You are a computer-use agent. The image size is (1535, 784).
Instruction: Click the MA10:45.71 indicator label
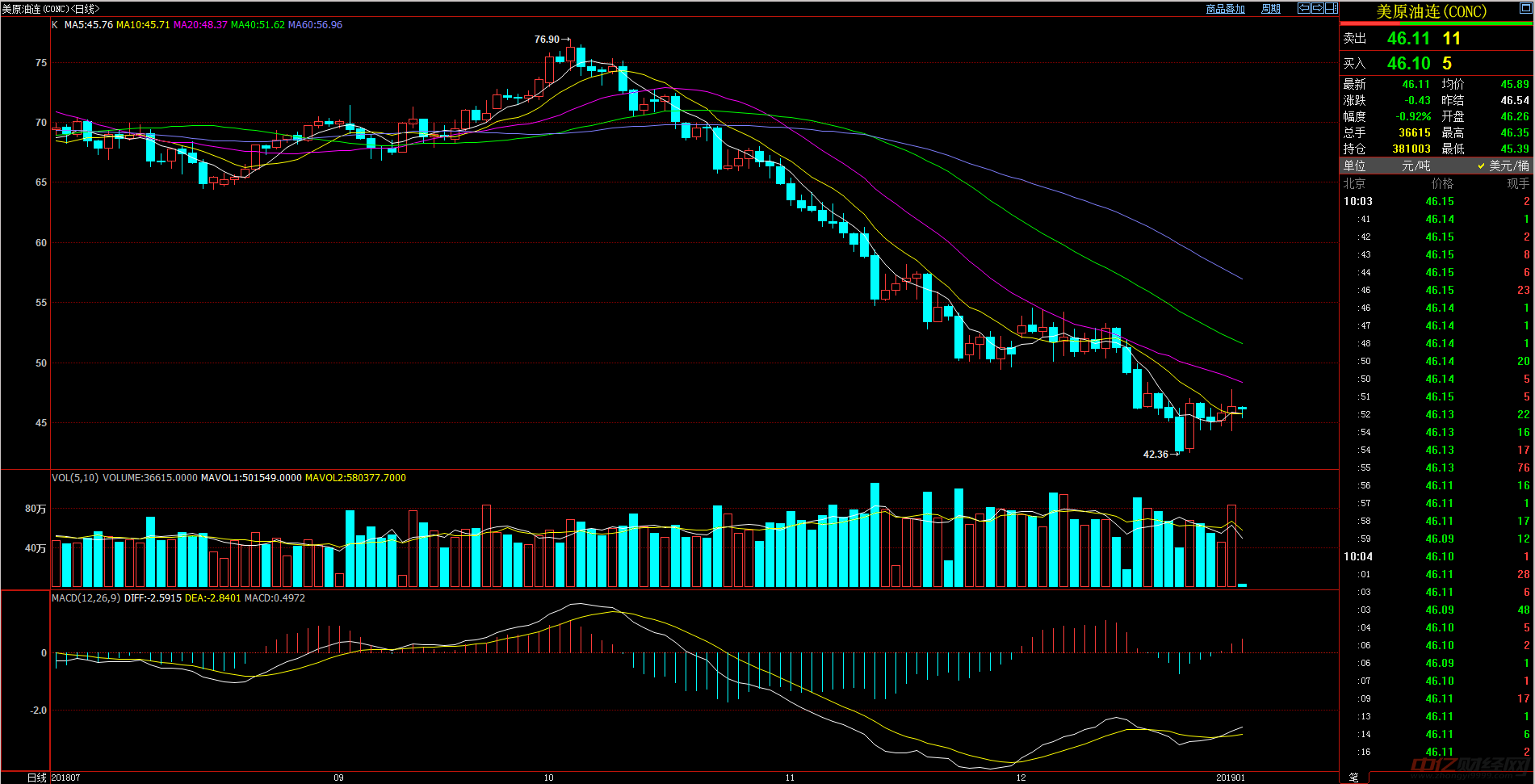click(x=143, y=25)
